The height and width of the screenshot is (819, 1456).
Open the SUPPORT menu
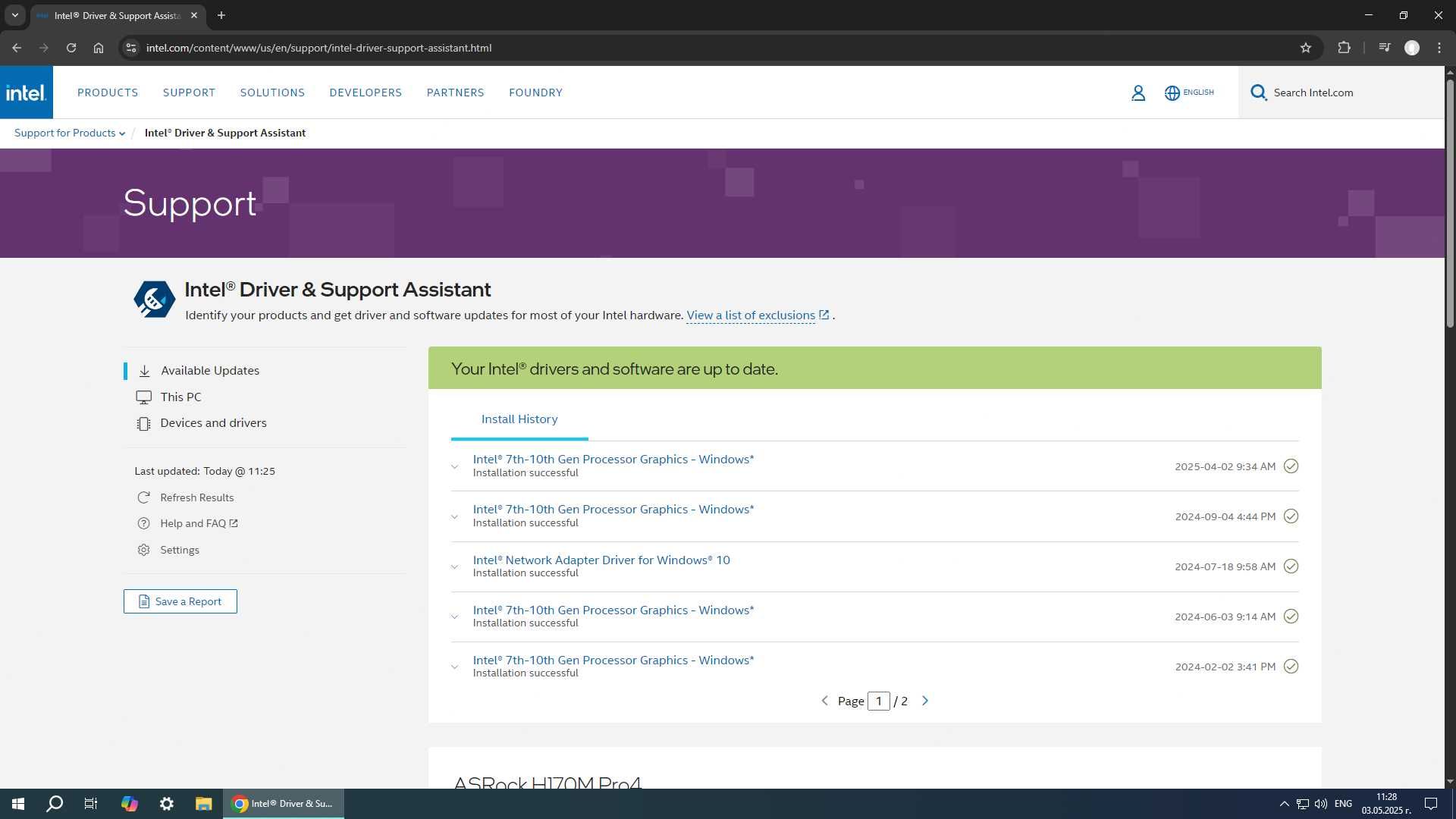tap(189, 93)
